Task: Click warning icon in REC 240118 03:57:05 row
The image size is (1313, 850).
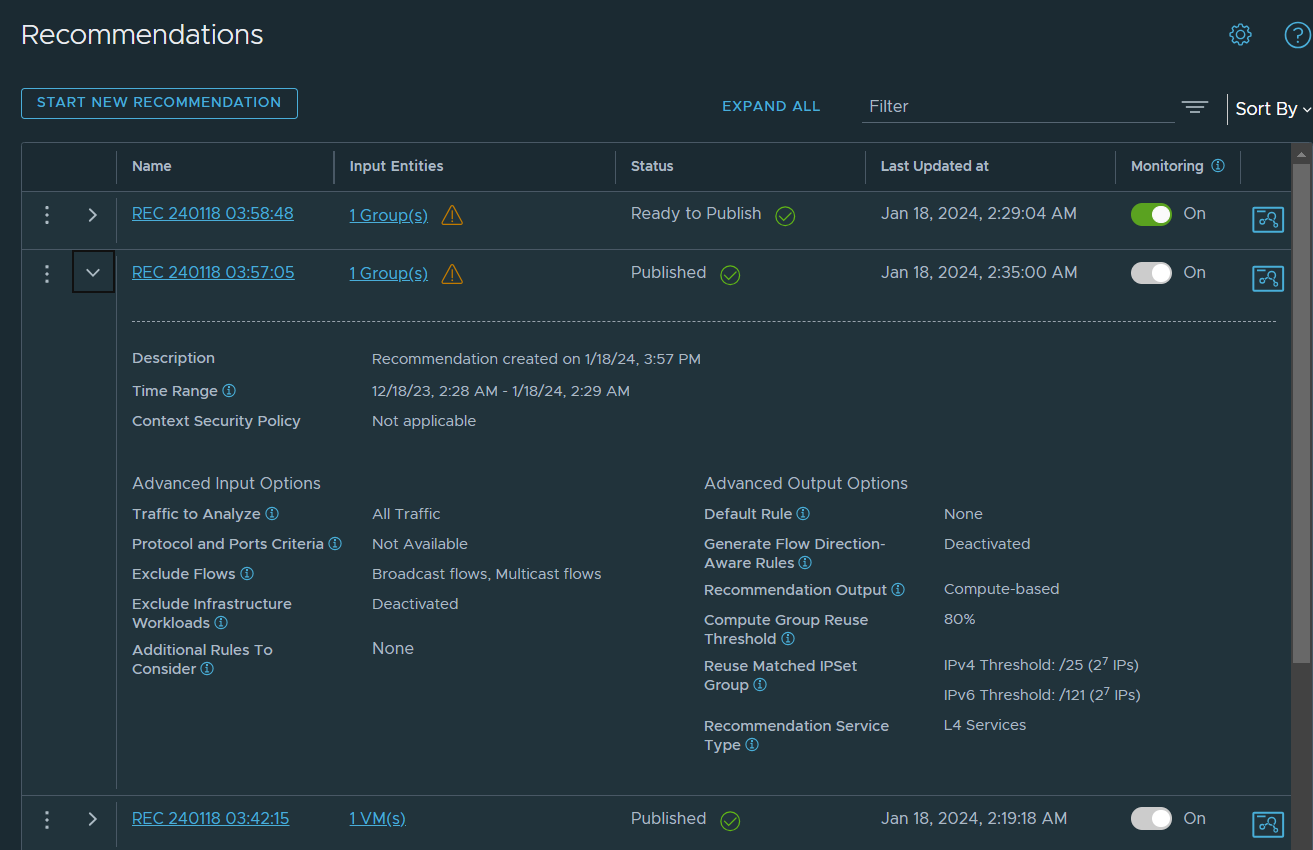Action: tap(452, 274)
